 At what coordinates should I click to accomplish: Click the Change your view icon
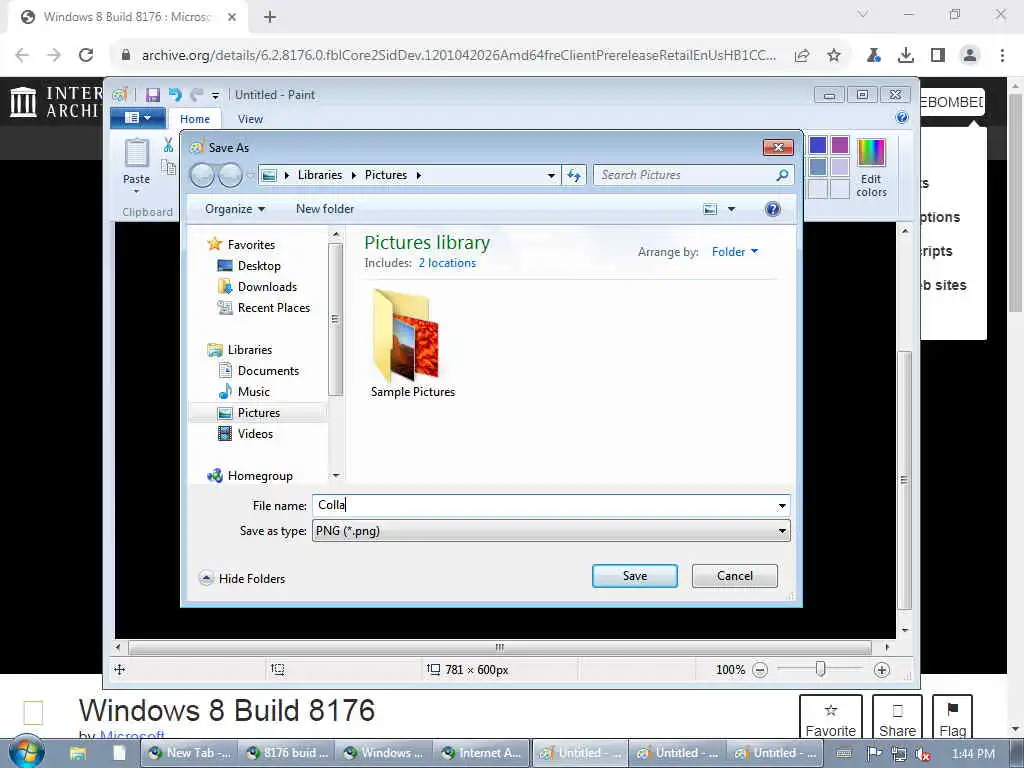(710, 209)
